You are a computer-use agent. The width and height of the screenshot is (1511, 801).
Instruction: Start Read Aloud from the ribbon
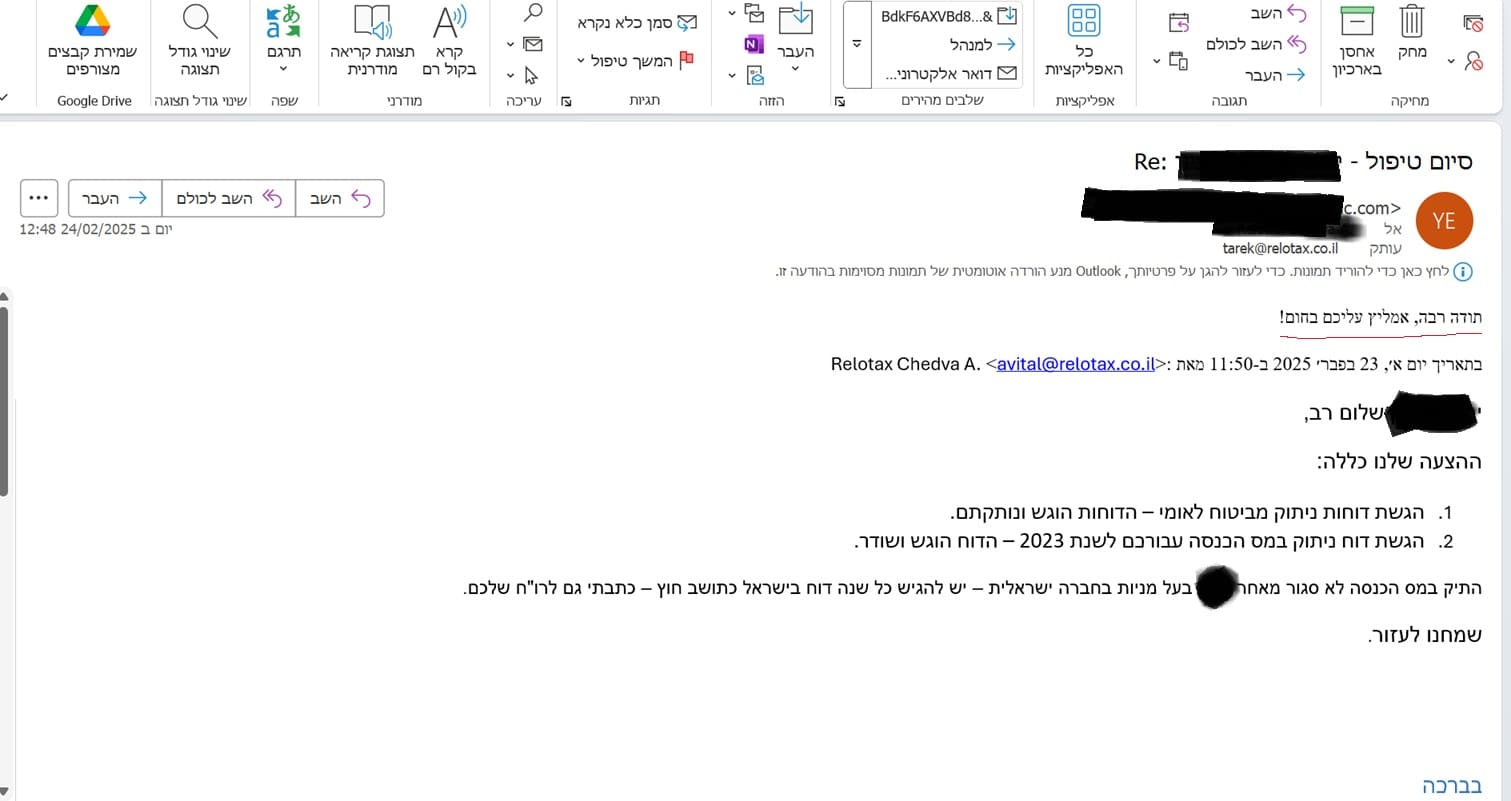[449, 22]
